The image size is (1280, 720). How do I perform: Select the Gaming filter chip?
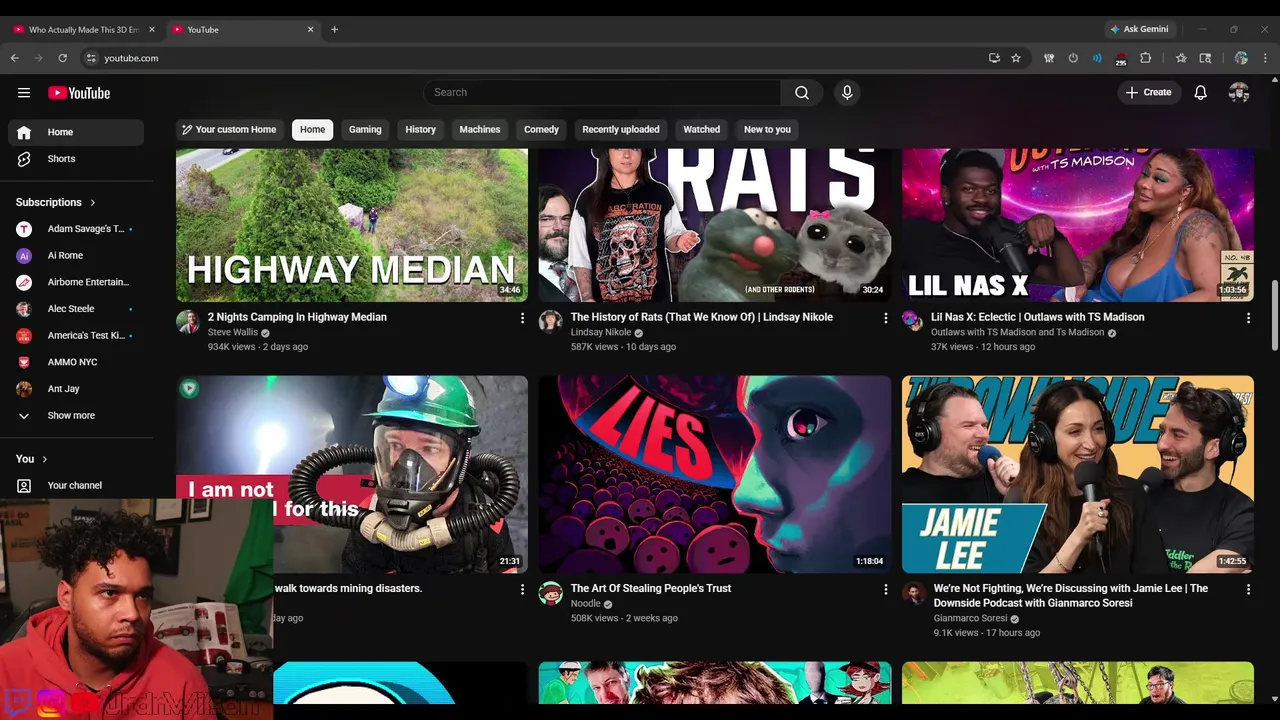[x=365, y=129]
